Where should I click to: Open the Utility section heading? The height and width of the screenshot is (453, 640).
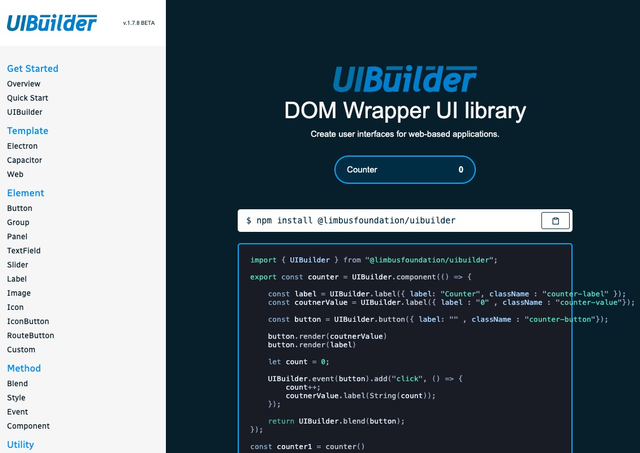point(20,444)
